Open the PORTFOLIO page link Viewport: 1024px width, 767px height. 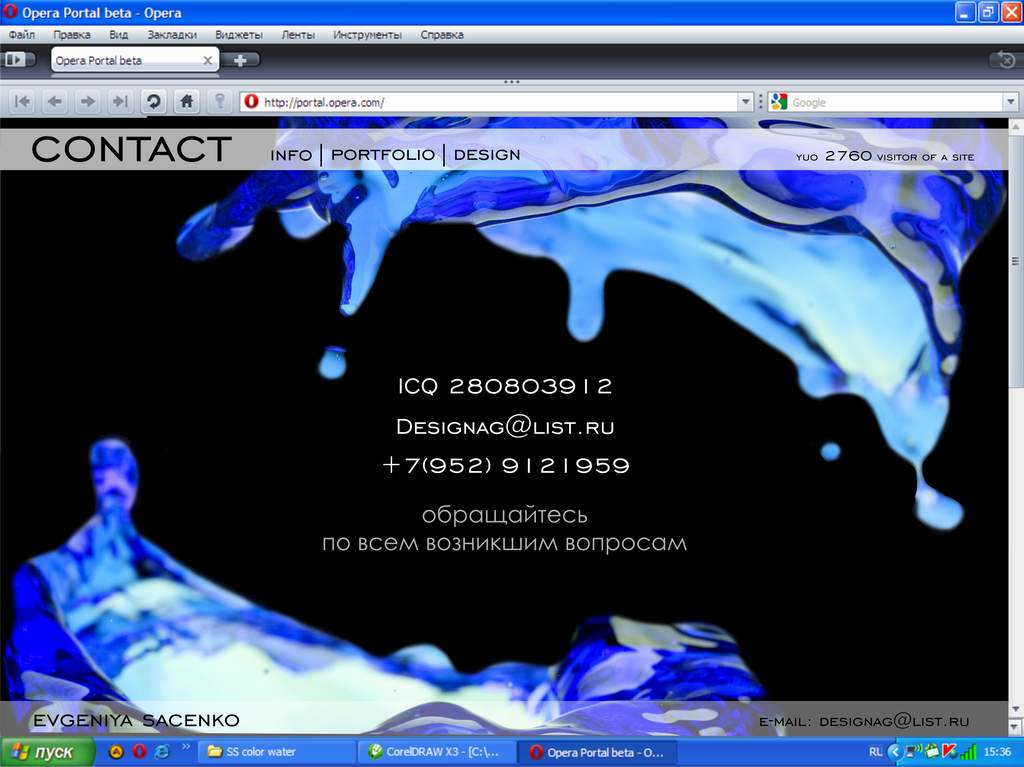(383, 155)
